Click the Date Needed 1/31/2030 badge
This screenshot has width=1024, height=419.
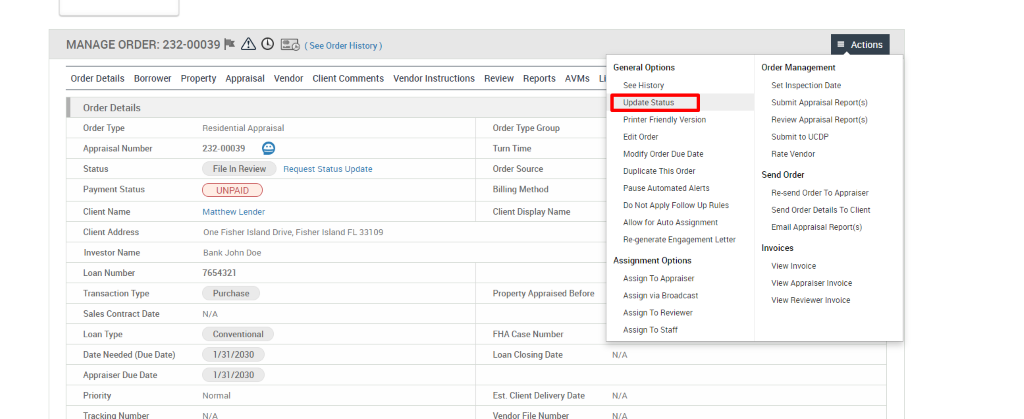coord(233,355)
